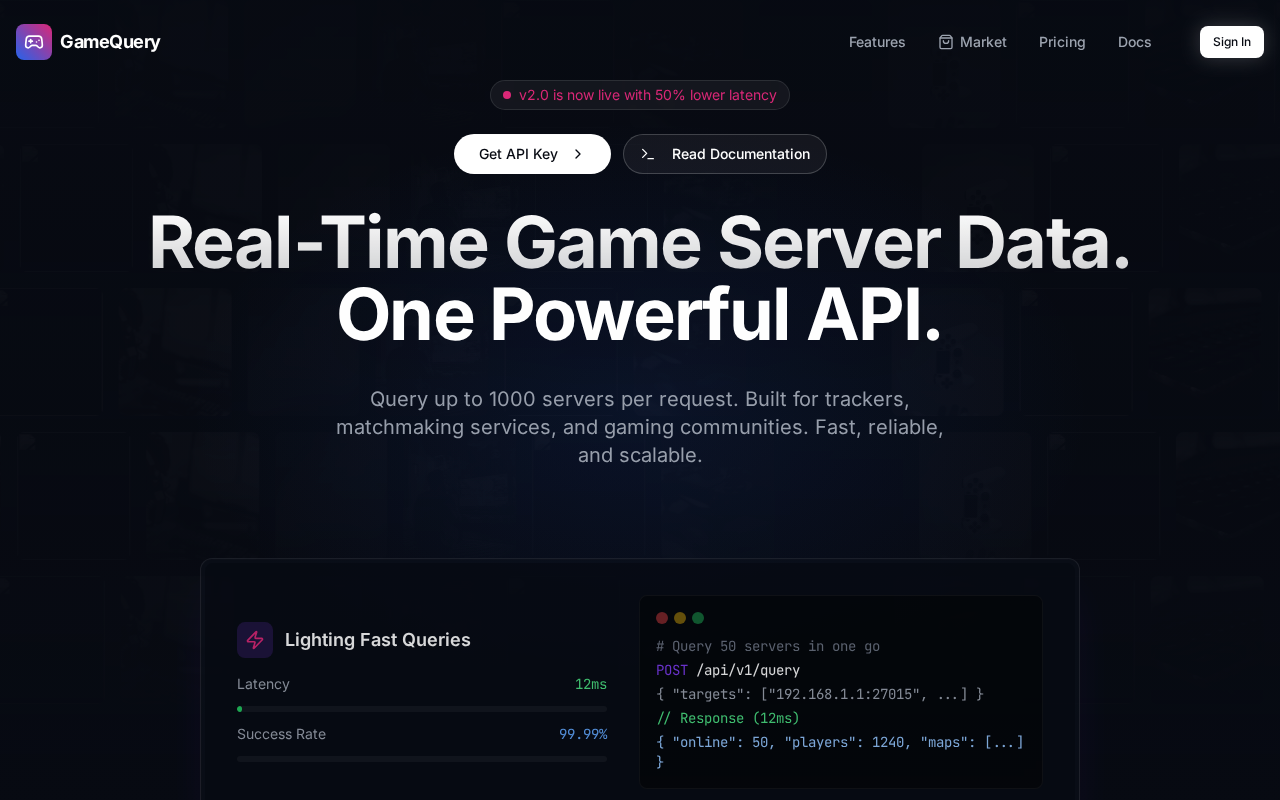This screenshot has height=800, width=1280.
Task: Click the Latency progress bar
Action: point(422,709)
